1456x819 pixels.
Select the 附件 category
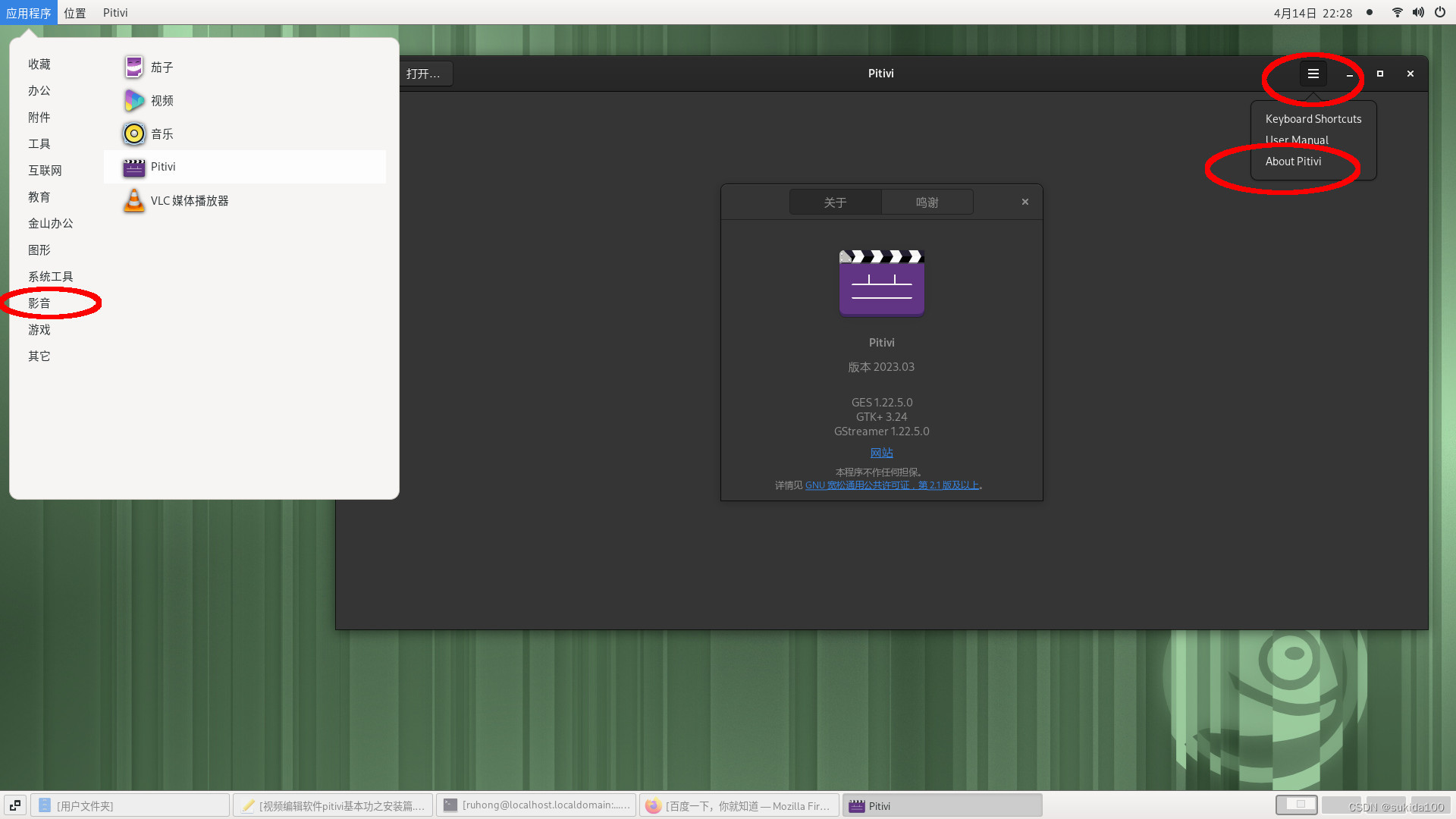pos(39,118)
